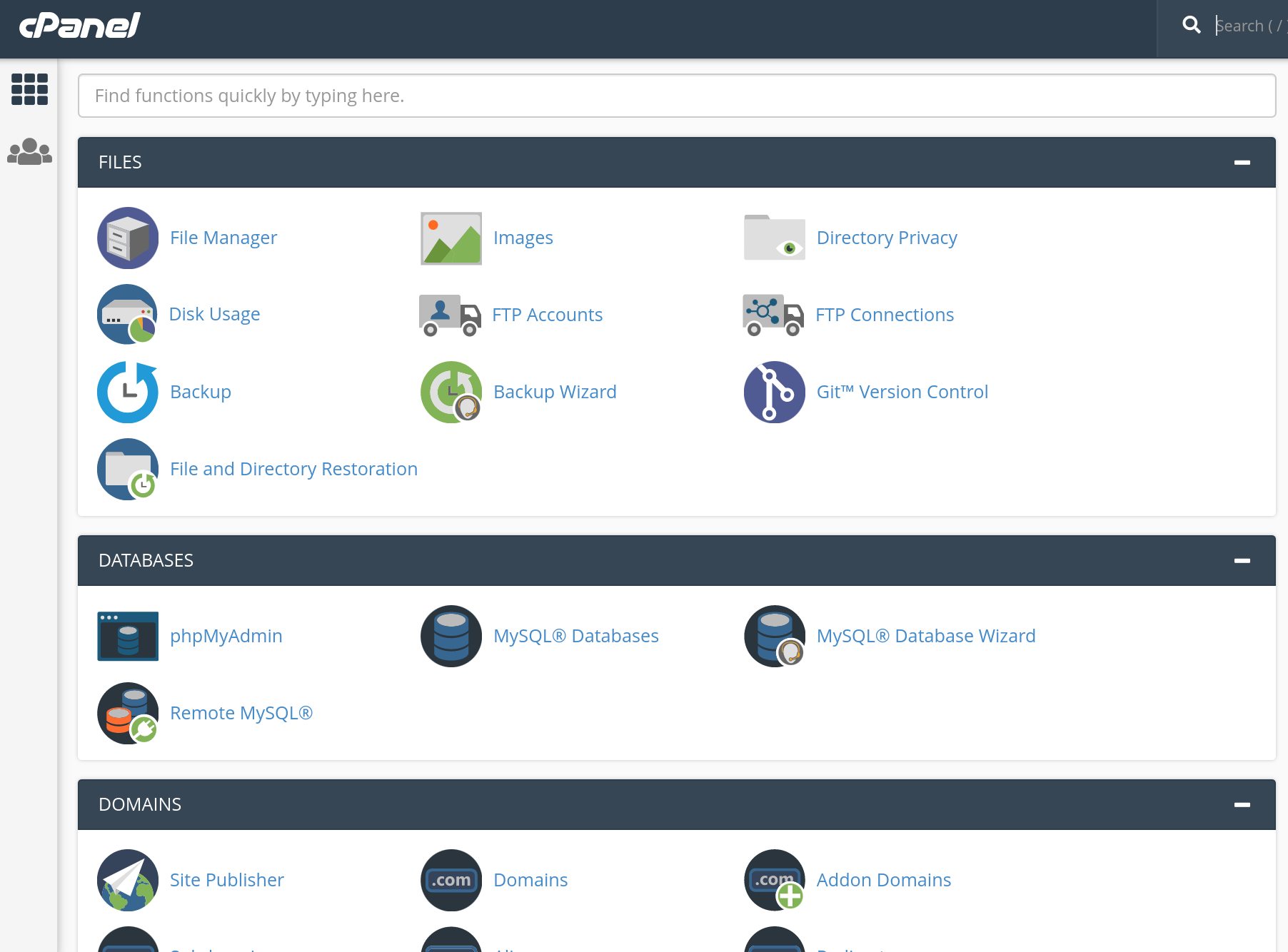This screenshot has height=952, width=1288.
Task: Open the Backup link
Action: pyautogui.click(x=201, y=392)
